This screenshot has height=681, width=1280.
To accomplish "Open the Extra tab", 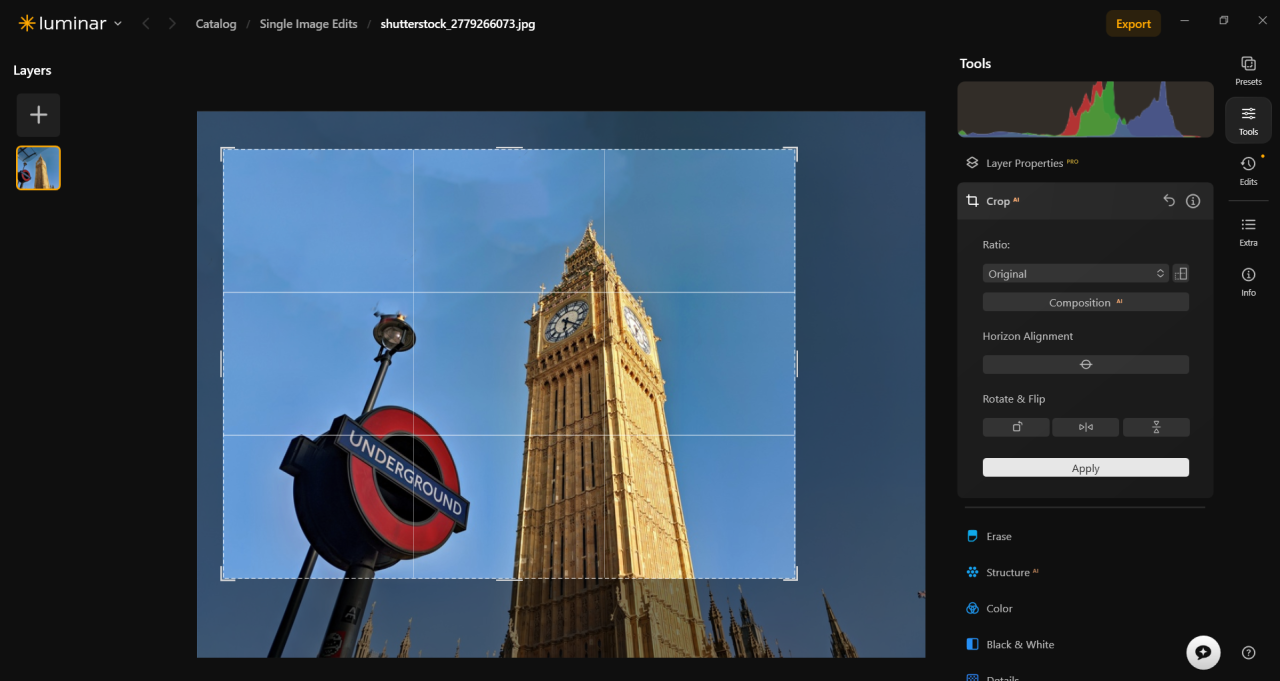I will tap(1248, 231).
